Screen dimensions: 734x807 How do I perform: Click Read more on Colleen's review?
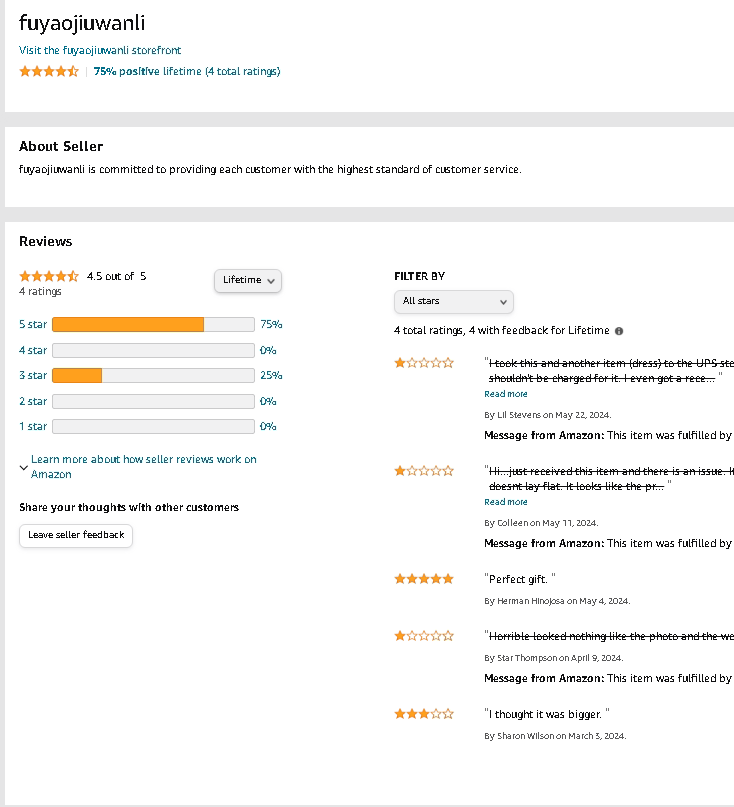pos(506,502)
